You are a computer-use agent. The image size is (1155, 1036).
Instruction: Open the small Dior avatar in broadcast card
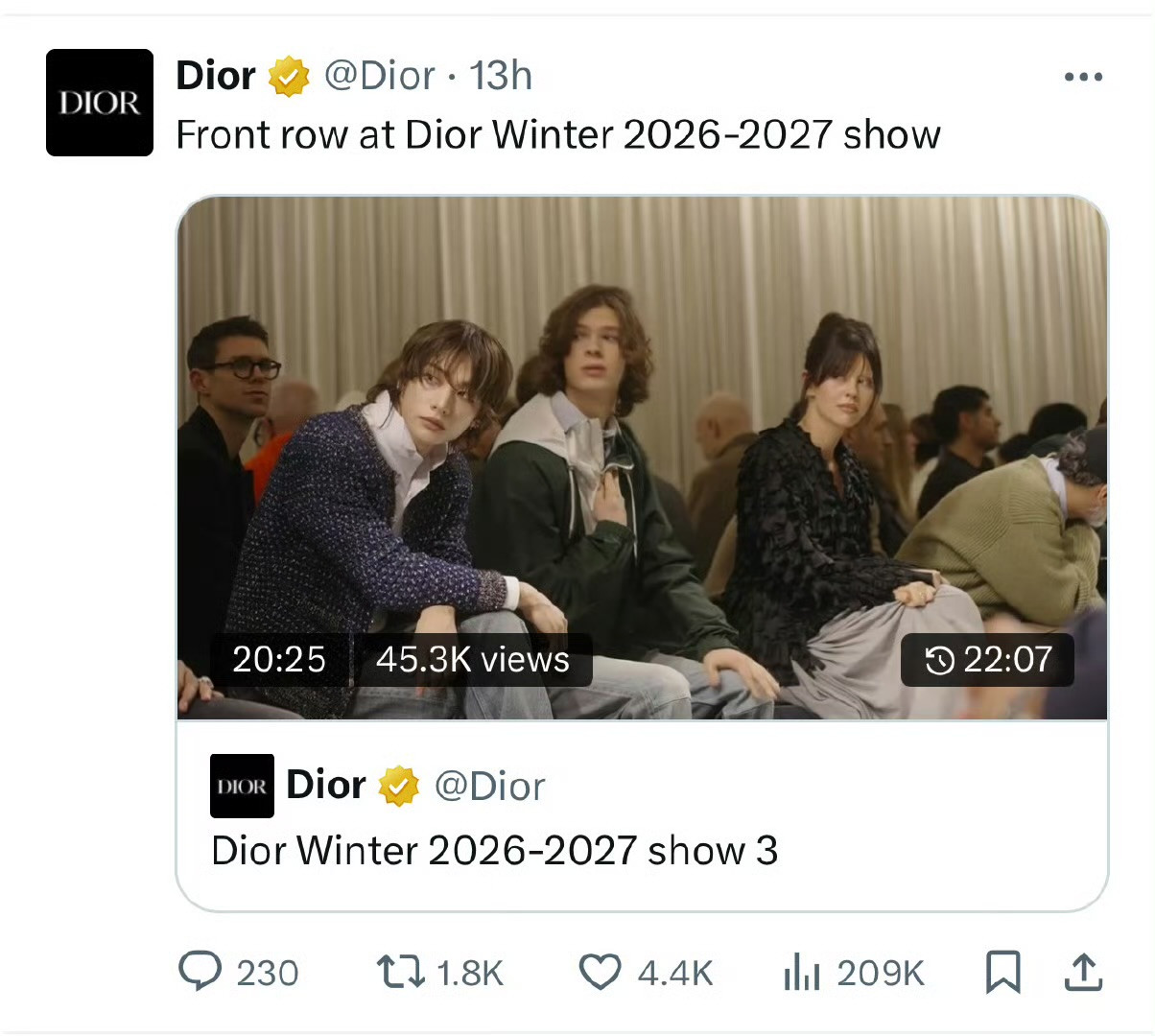point(242,786)
